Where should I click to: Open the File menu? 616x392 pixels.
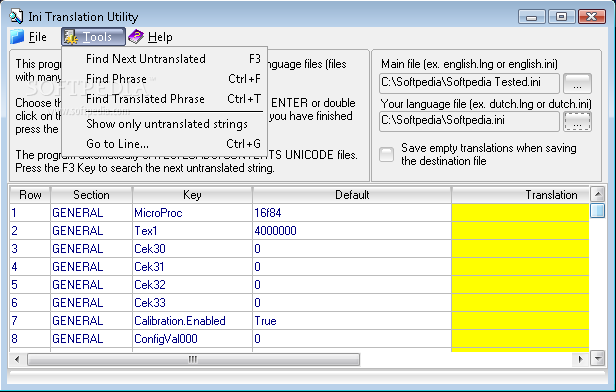[38, 37]
